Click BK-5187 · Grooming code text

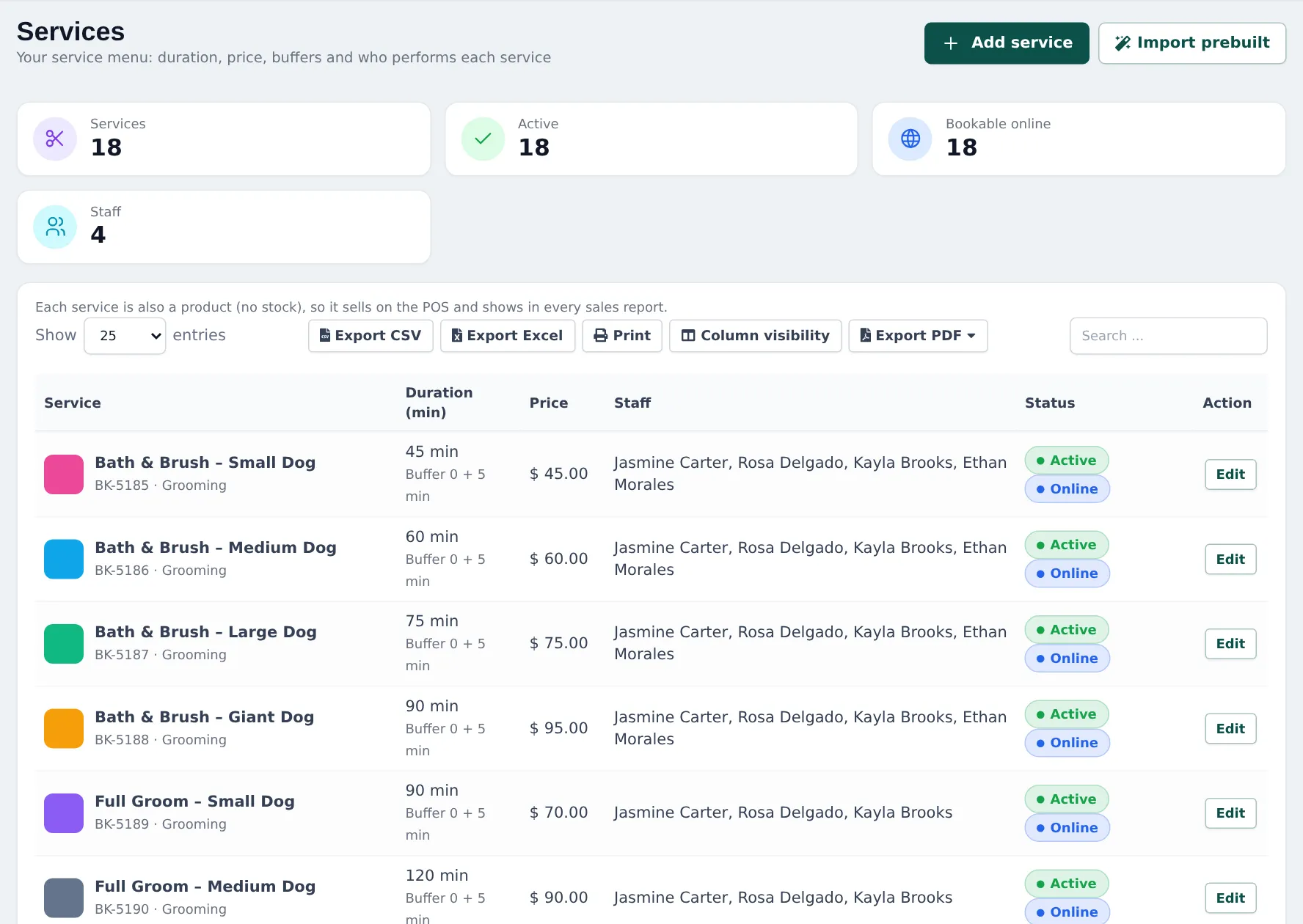point(161,655)
